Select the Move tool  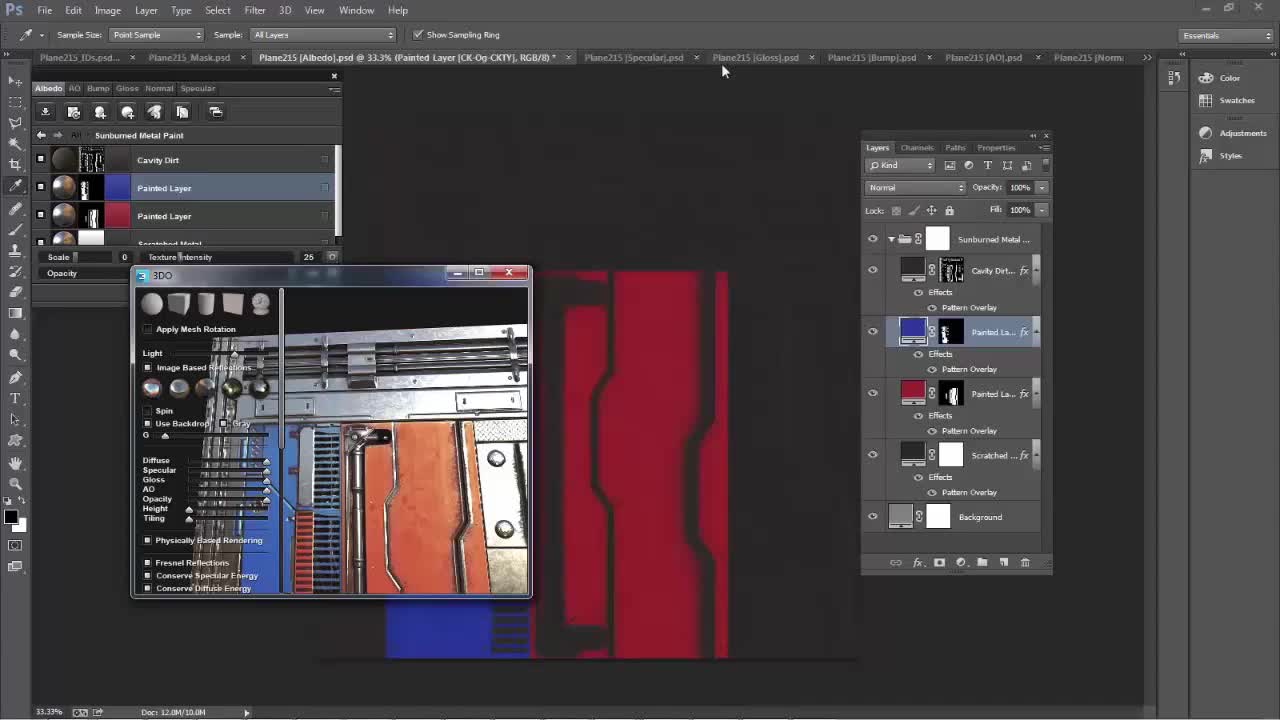click(x=15, y=81)
